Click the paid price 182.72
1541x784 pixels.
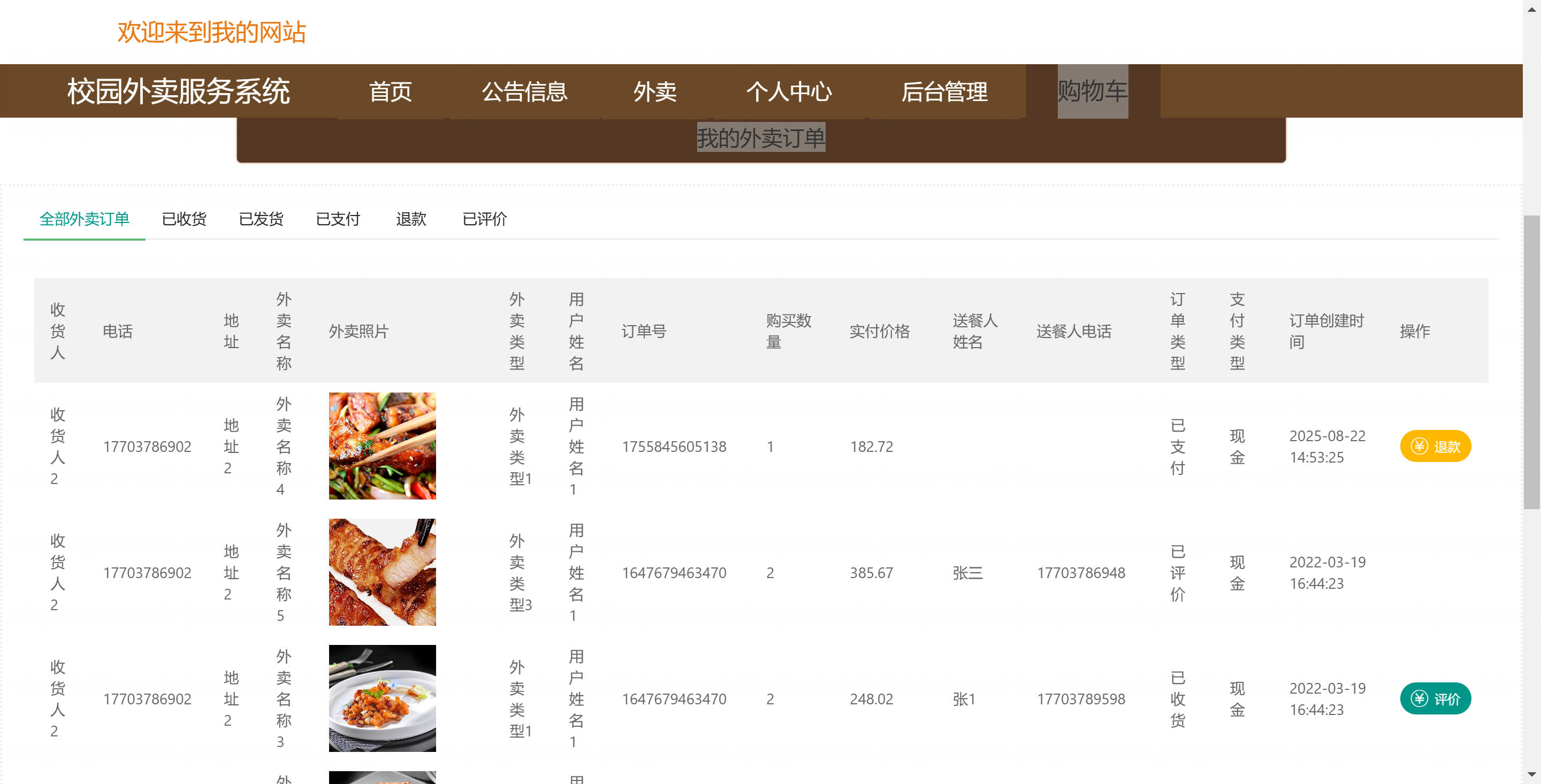click(871, 447)
